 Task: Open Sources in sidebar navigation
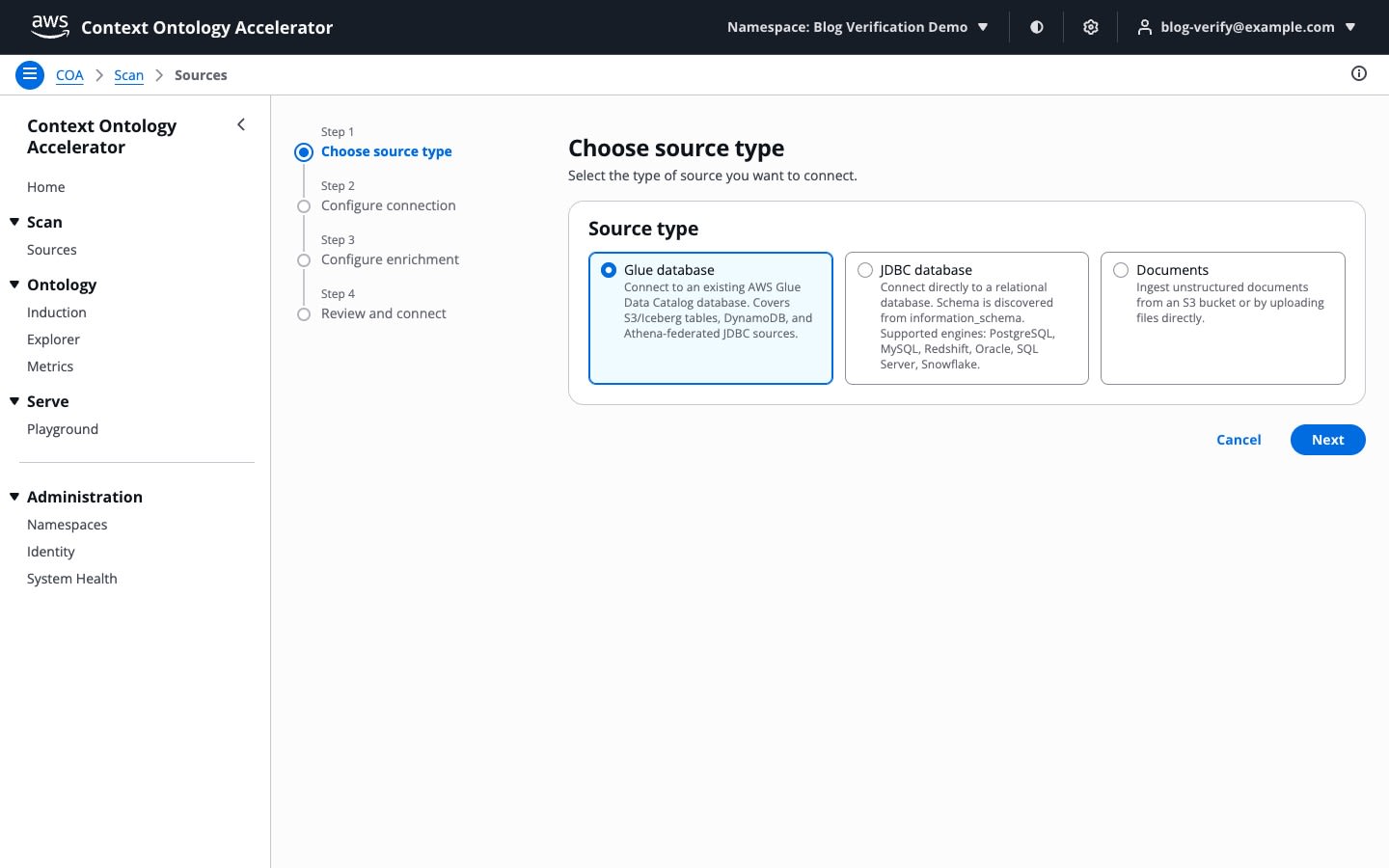52,250
